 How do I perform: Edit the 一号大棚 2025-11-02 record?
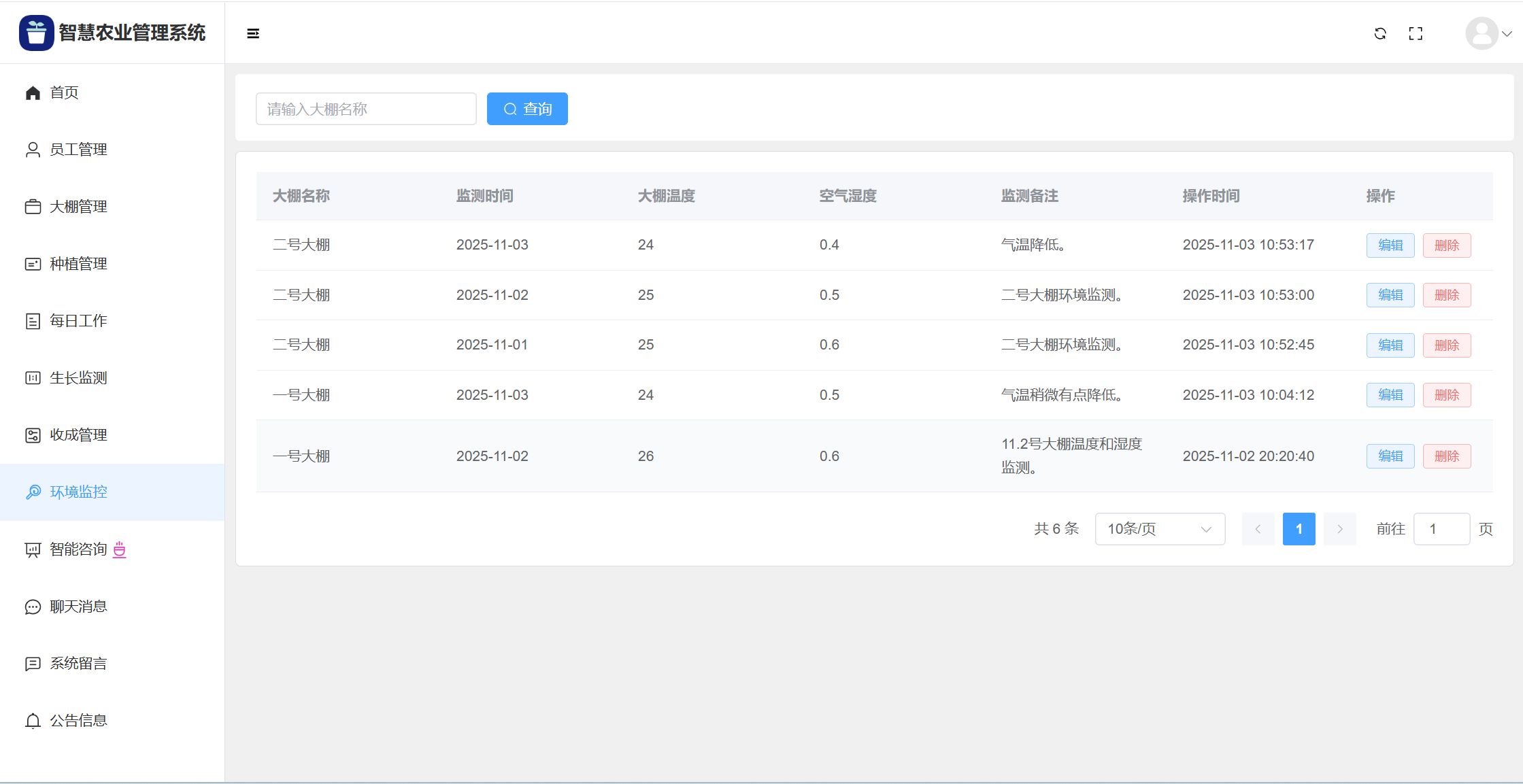pos(1390,456)
